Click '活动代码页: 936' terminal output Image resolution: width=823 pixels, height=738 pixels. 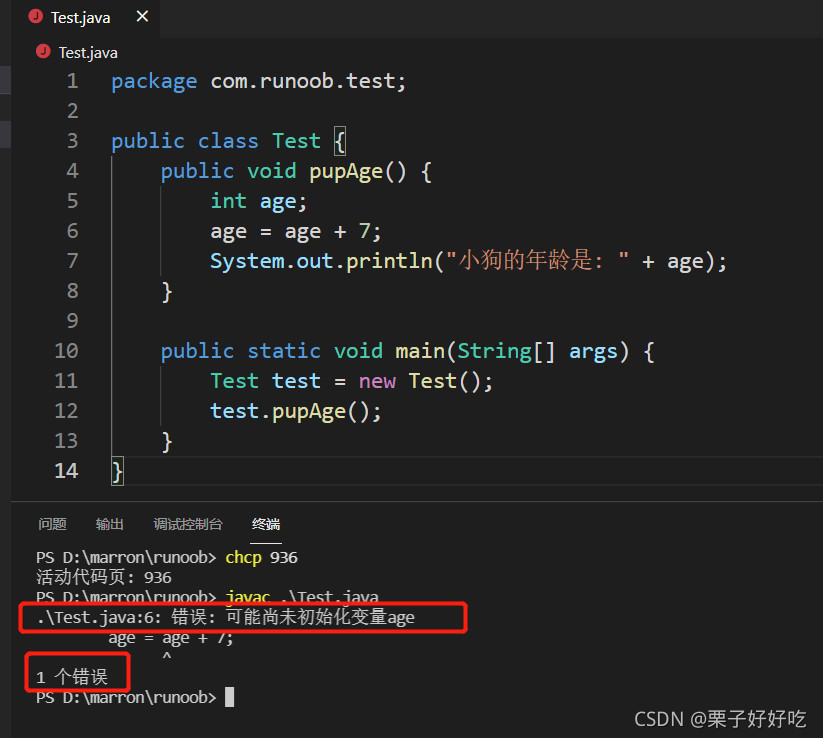tap(104, 577)
